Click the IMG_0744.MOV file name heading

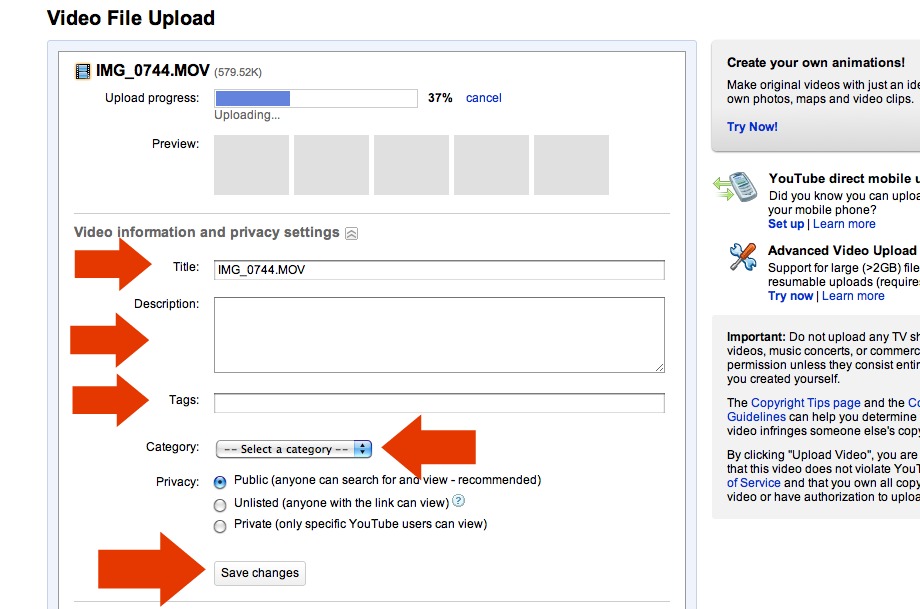tap(153, 70)
